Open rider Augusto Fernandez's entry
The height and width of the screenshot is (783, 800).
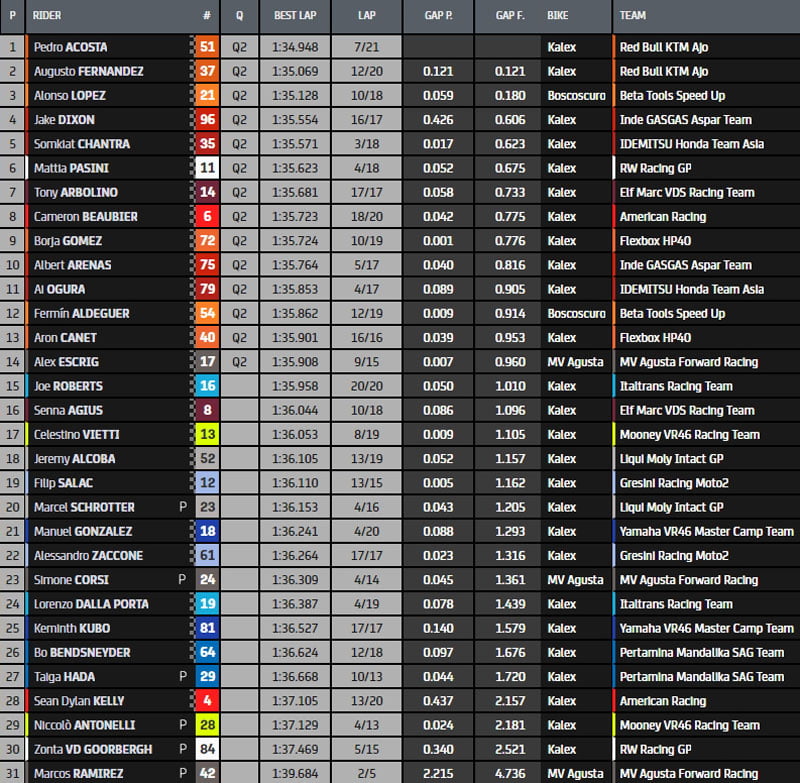(x=88, y=71)
